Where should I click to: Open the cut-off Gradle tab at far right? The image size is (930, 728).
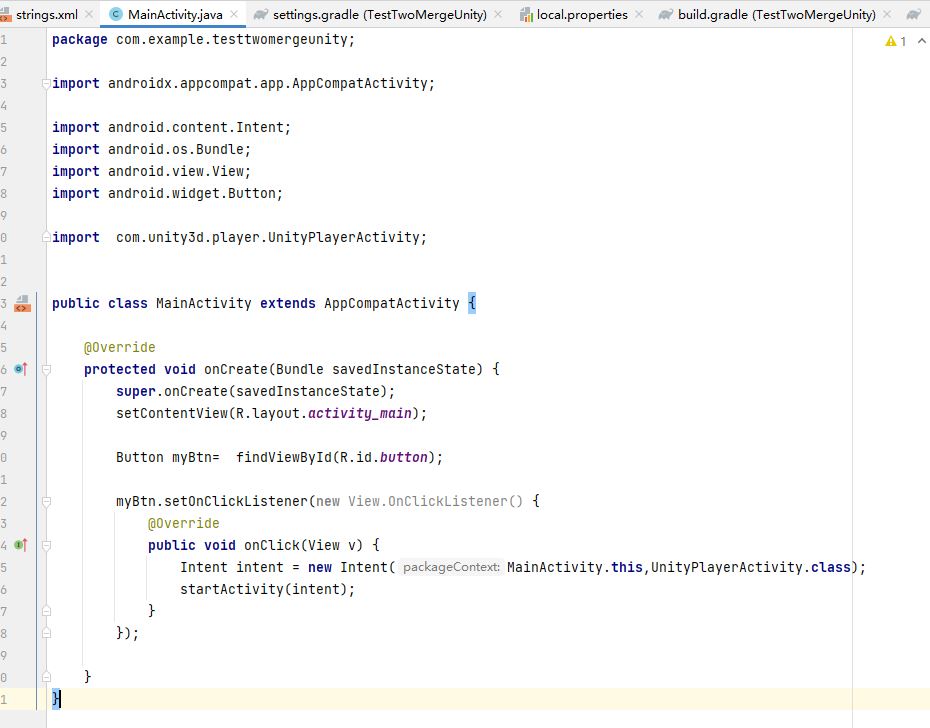click(914, 15)
